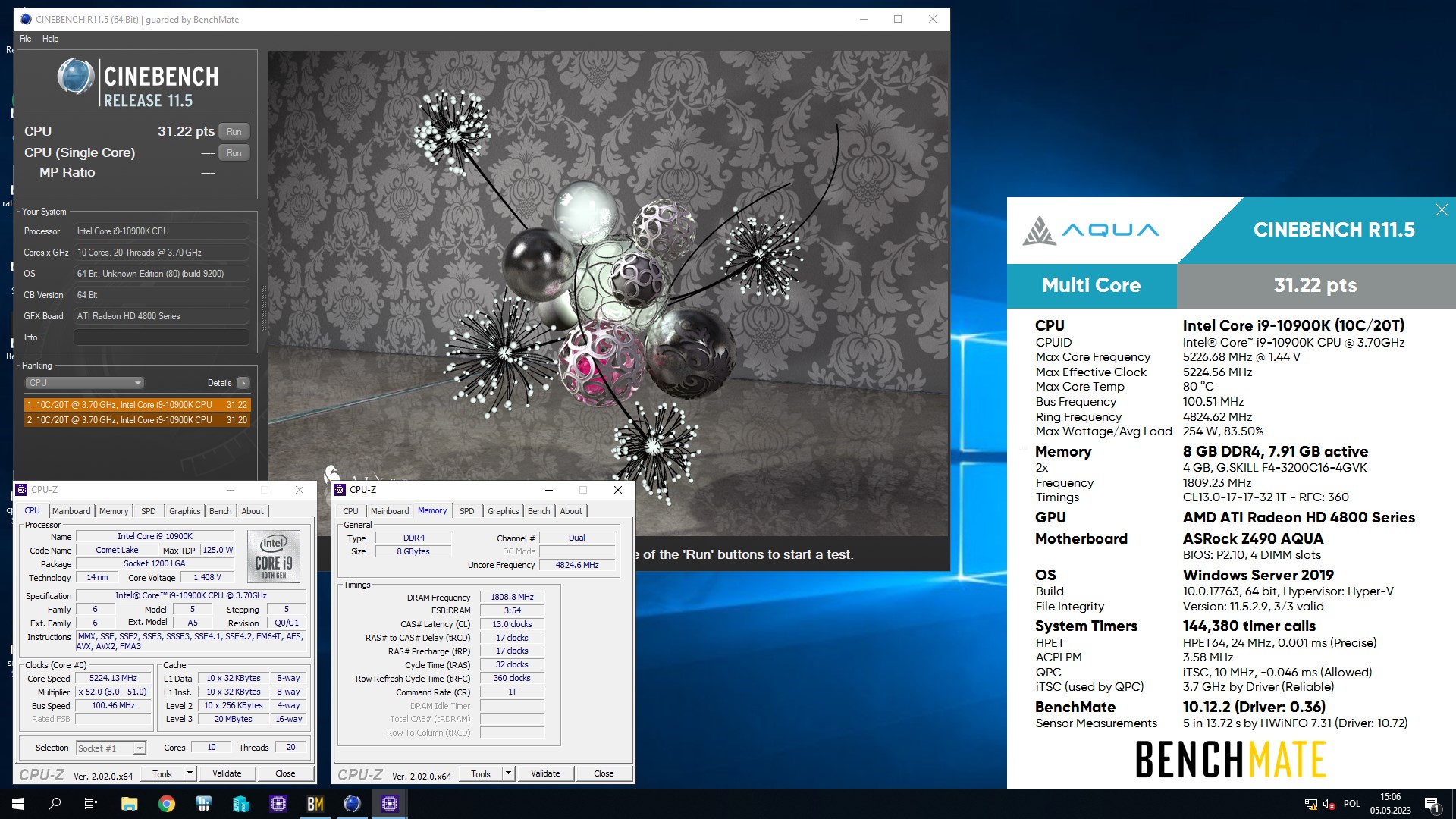
Task: Click Close button in Memory CPU-Z window
Action: pyautogui.click(x=604, y=773)
